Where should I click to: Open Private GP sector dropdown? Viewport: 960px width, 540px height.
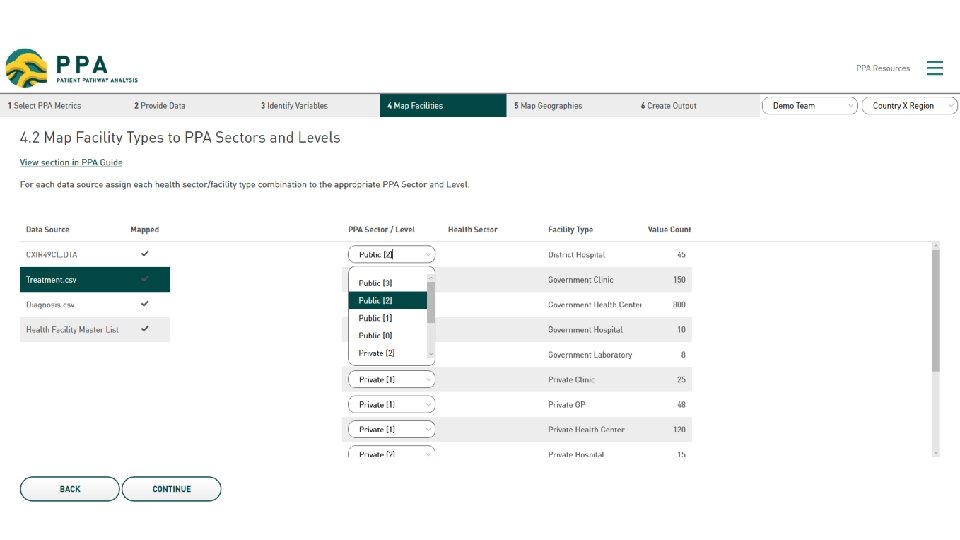pyautogui.click(x=391, y=405)
